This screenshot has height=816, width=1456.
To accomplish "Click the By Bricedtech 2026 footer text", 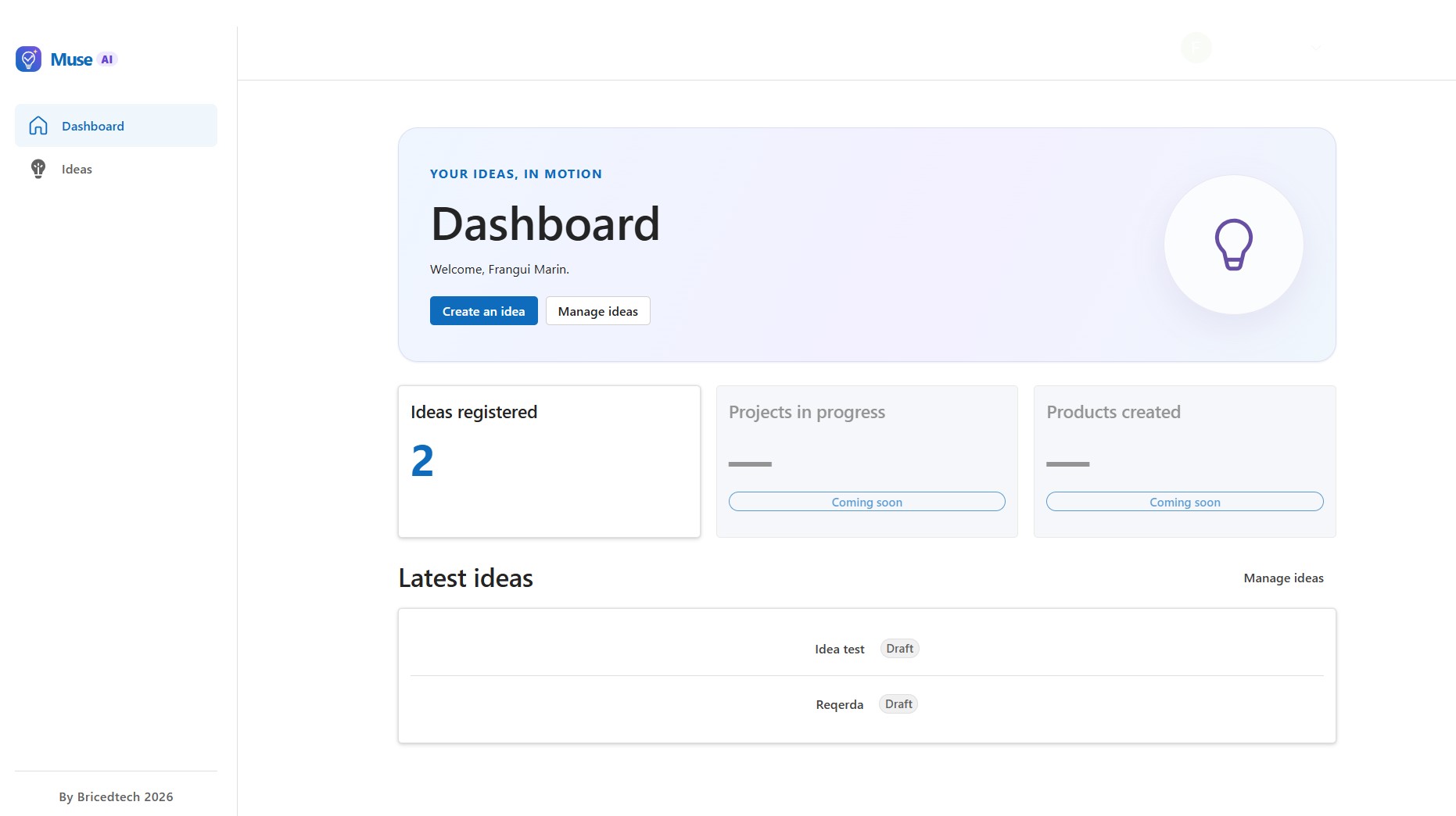I will tap(116, 797).
